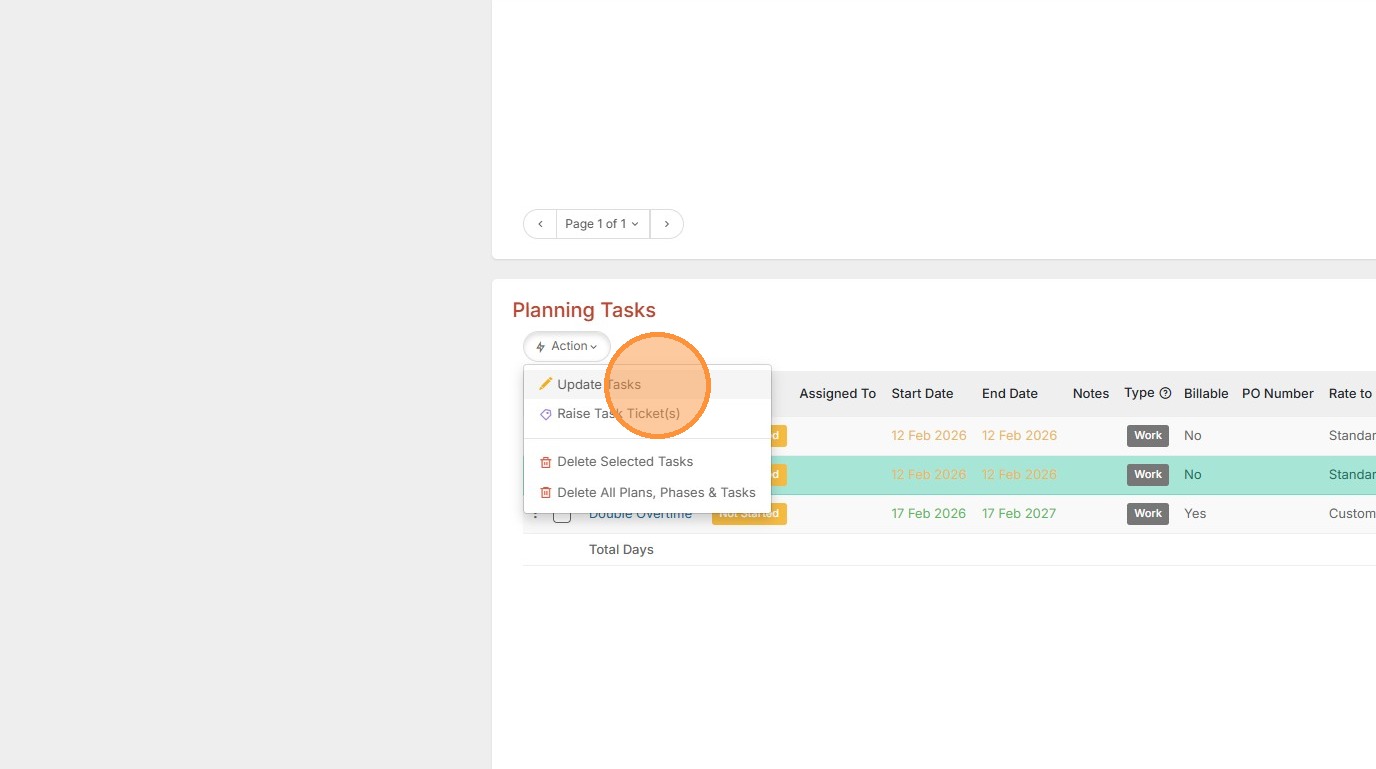Image resolution: width=1376 pixels, height=769 pixels.
Task: Open the Double Overtime row three-dot menu
Action: (x=535, y=514)
